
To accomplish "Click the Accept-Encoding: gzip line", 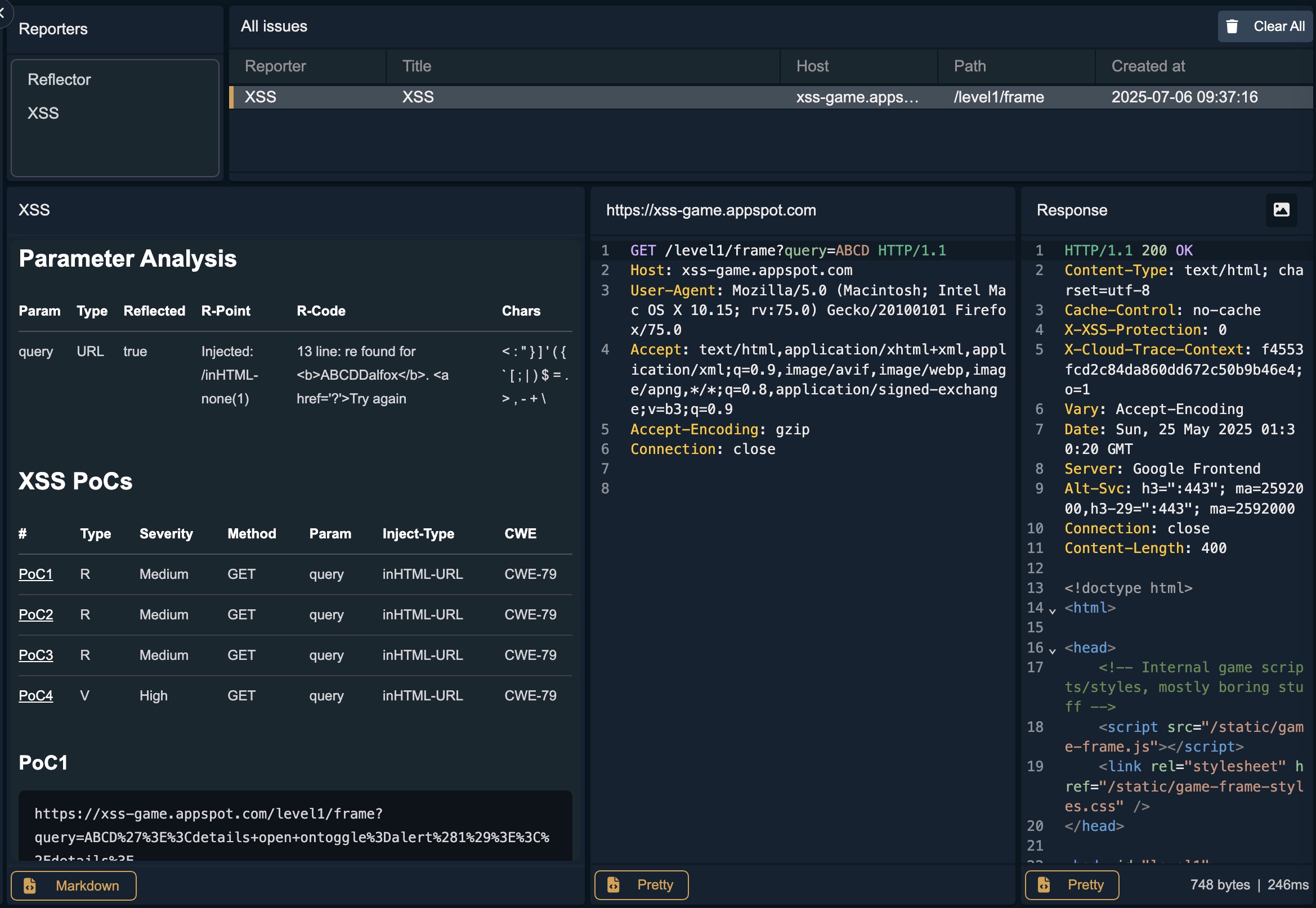I will pos(719,430).
